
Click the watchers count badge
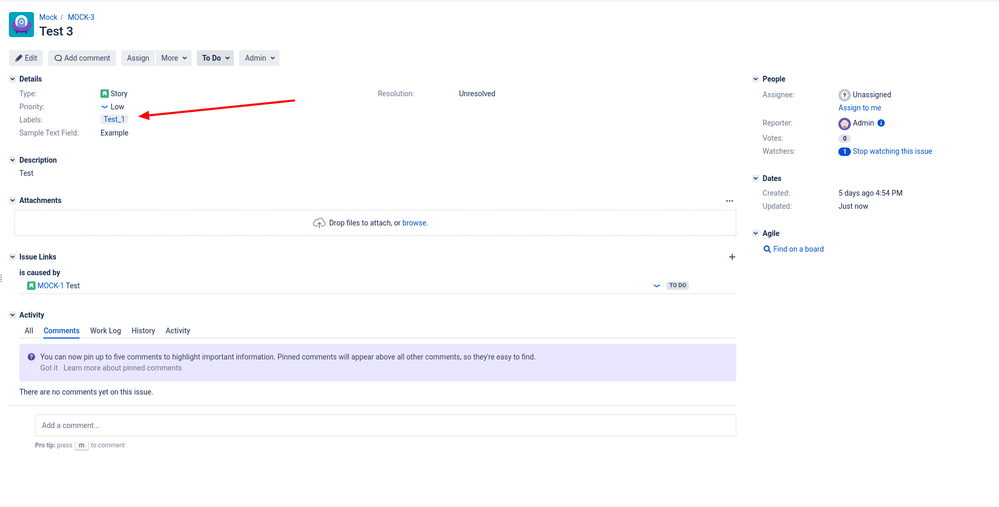tap(844, 152)
